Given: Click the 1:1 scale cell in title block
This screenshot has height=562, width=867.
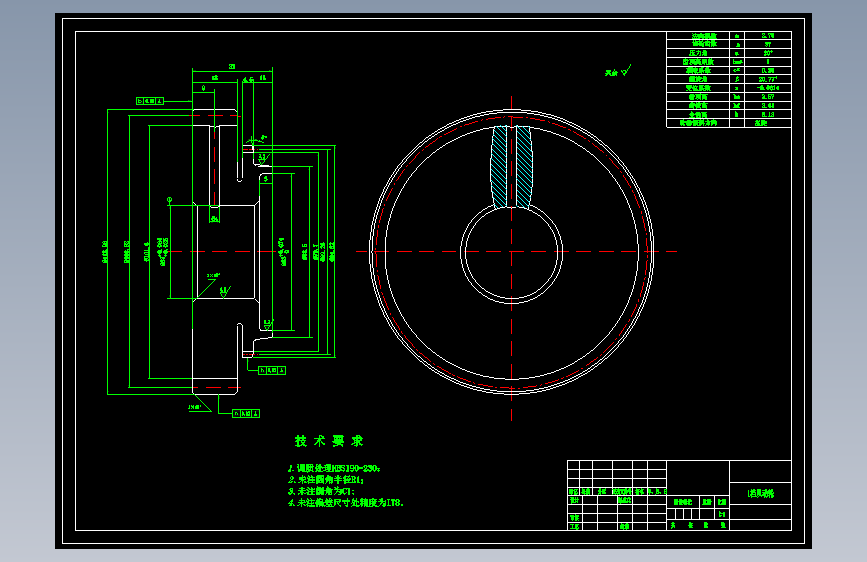Looking at the screenshot, I should click(x=722, y=514).
